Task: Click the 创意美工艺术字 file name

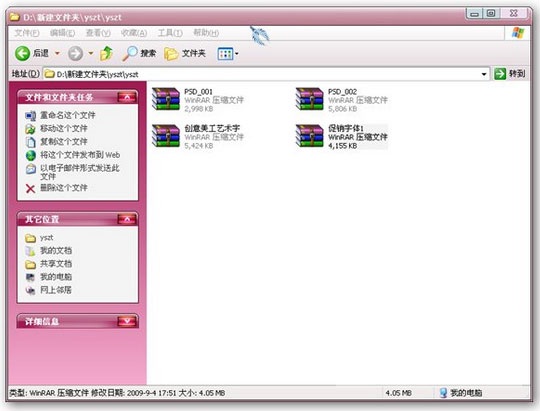Action: 212,129
